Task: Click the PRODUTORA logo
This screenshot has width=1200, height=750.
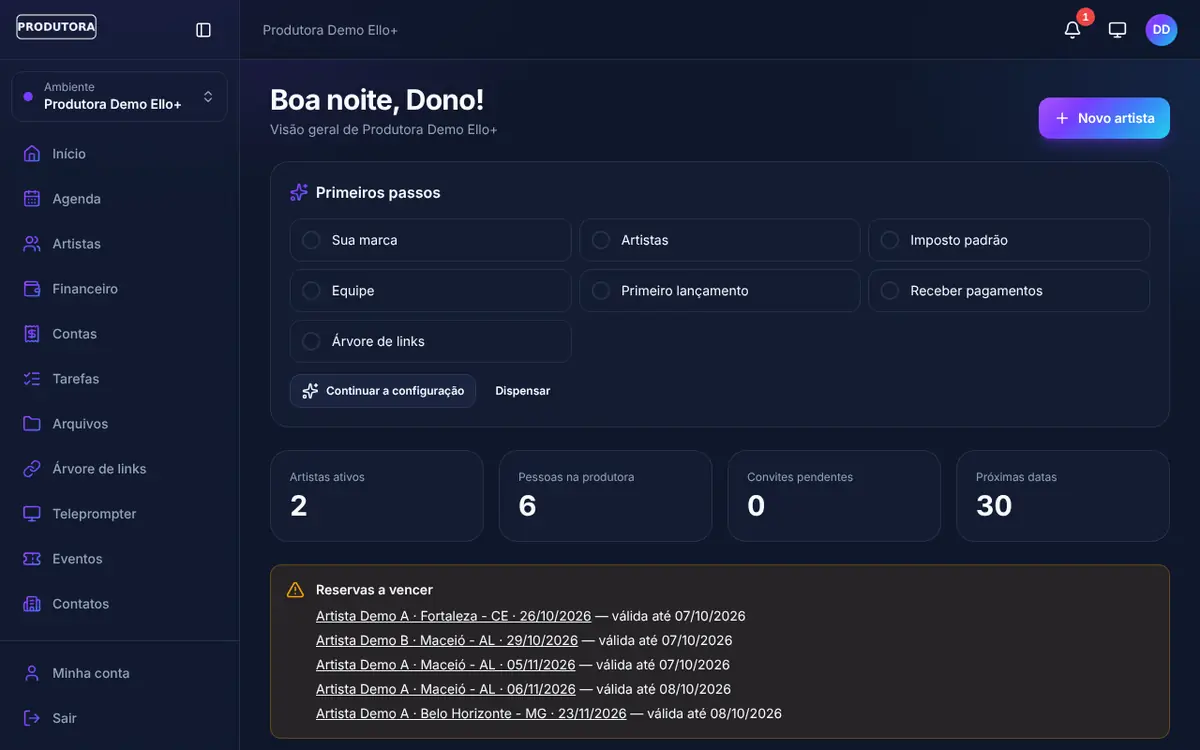Action: [x=57, y=27]
